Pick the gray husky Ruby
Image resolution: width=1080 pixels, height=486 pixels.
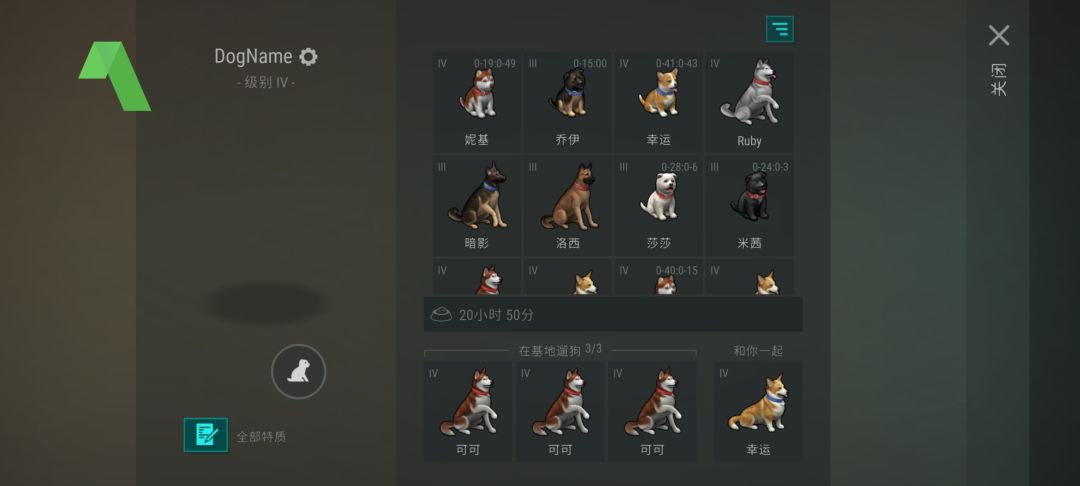(x=749, y=103)
